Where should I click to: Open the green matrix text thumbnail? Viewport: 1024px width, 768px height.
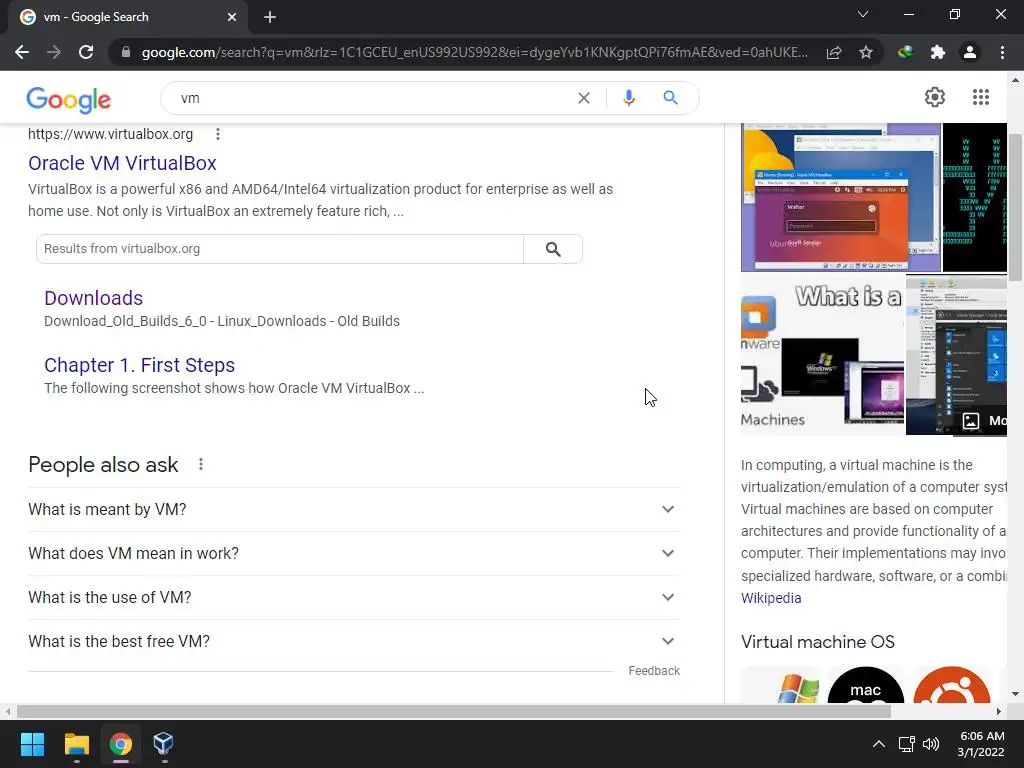(x=974, y=197)
